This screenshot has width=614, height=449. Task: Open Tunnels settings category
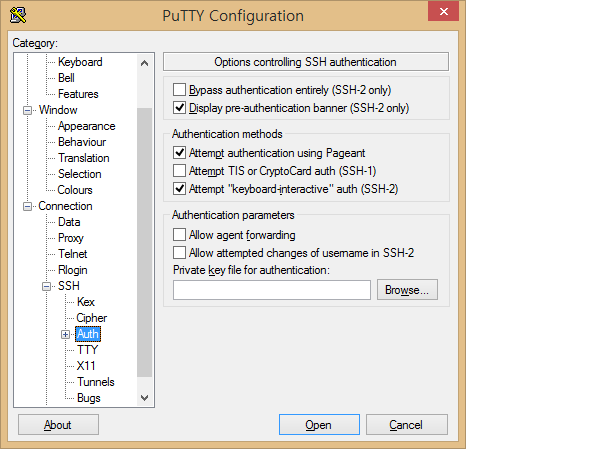pyautogui.click(x=96, y=382)
